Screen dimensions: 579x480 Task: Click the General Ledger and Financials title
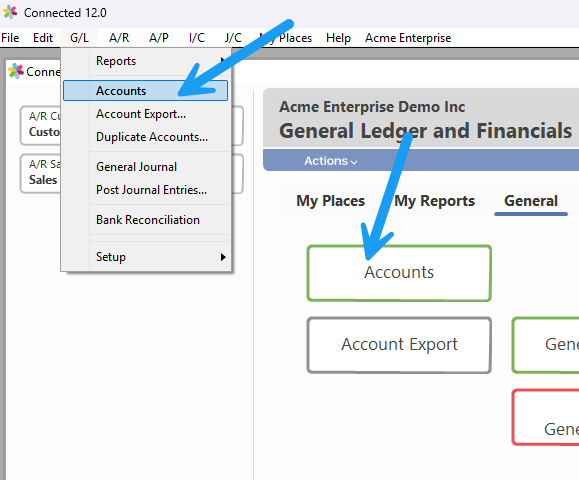click(x=425, y=131)
